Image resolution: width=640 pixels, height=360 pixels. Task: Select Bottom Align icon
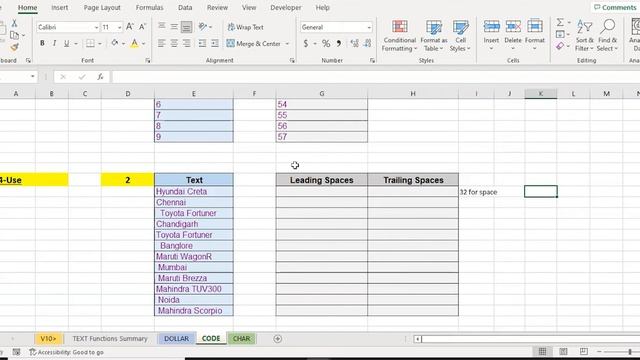(x=186, y=27)
